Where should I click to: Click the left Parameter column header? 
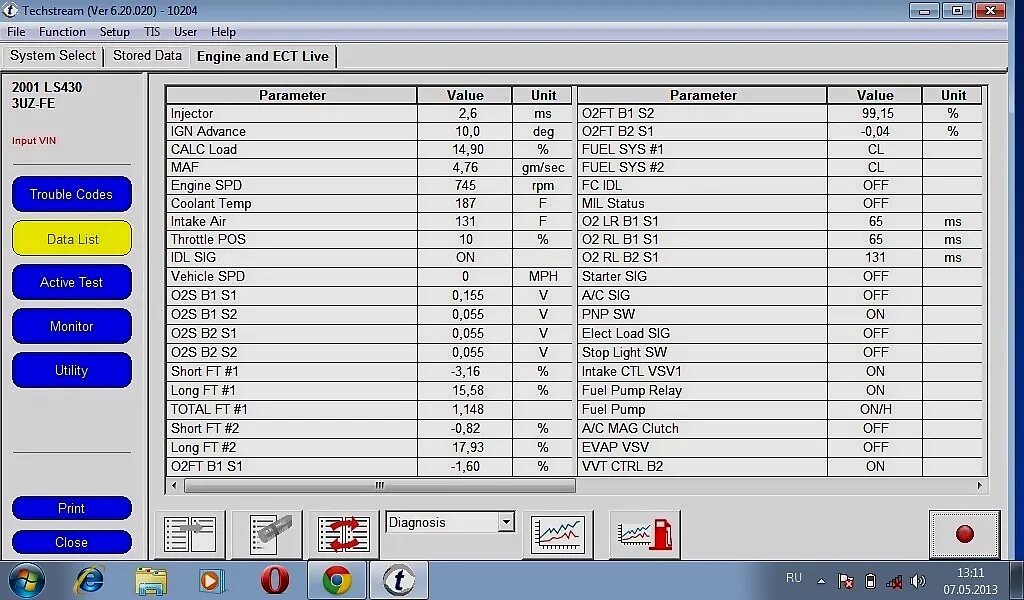(292, 95)
